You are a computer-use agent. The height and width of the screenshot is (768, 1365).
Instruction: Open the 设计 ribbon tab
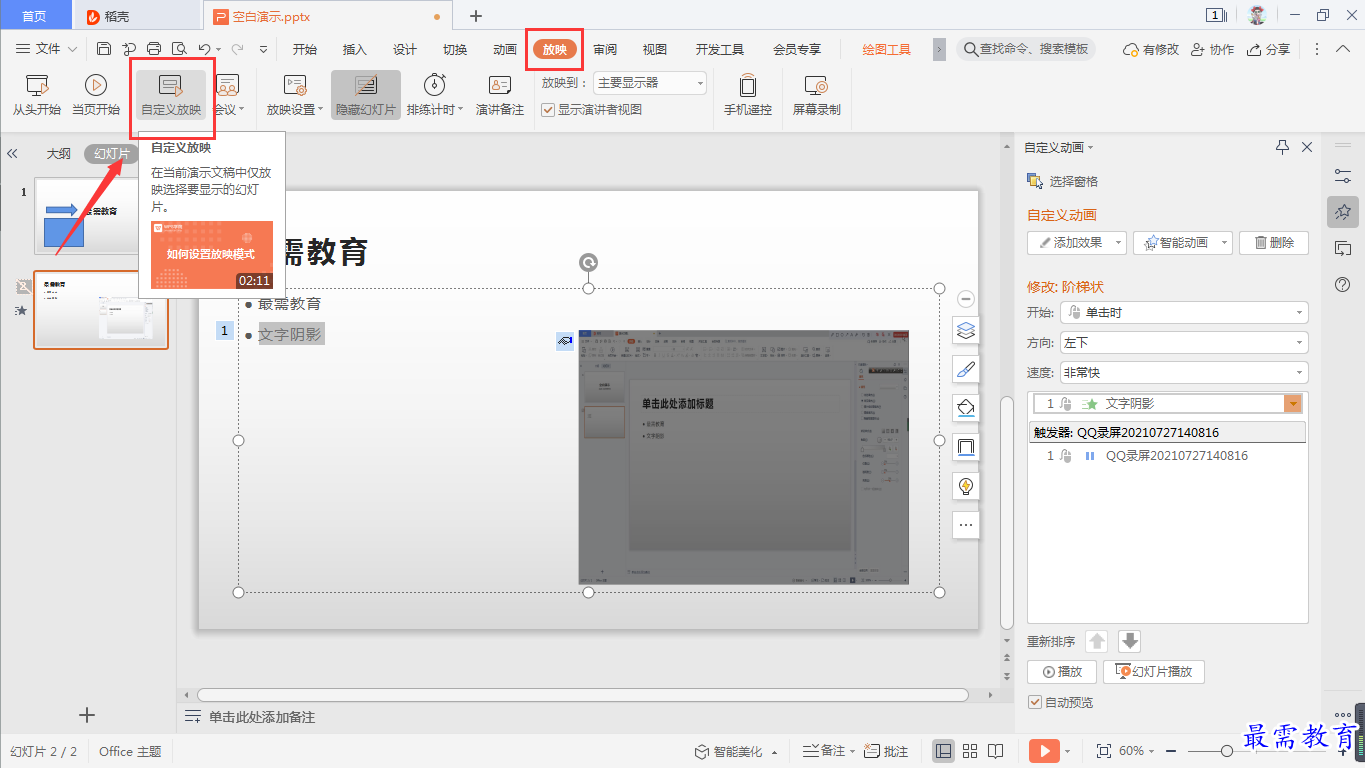405,49
